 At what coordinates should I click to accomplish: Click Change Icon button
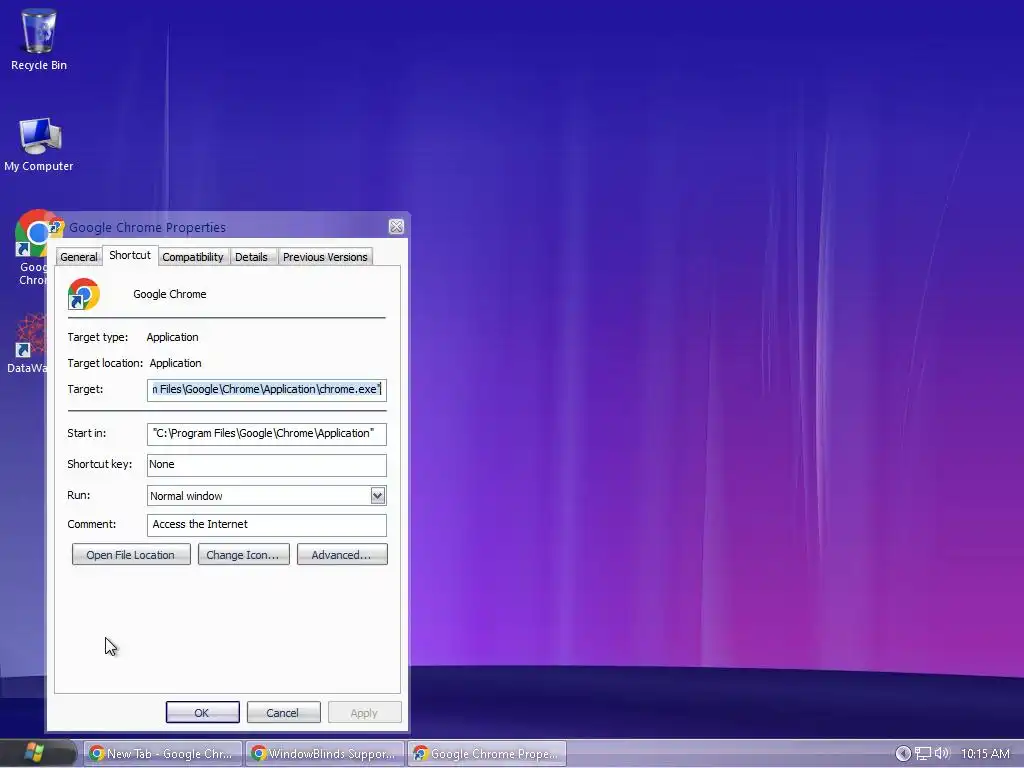[x=244, y=554]
